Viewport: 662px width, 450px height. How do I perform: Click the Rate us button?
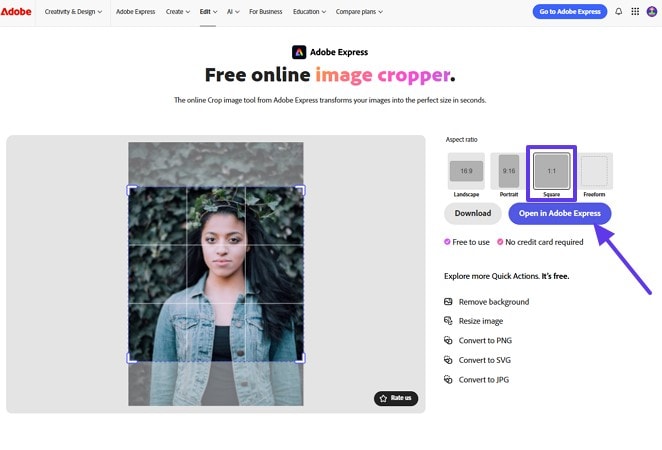396,398
